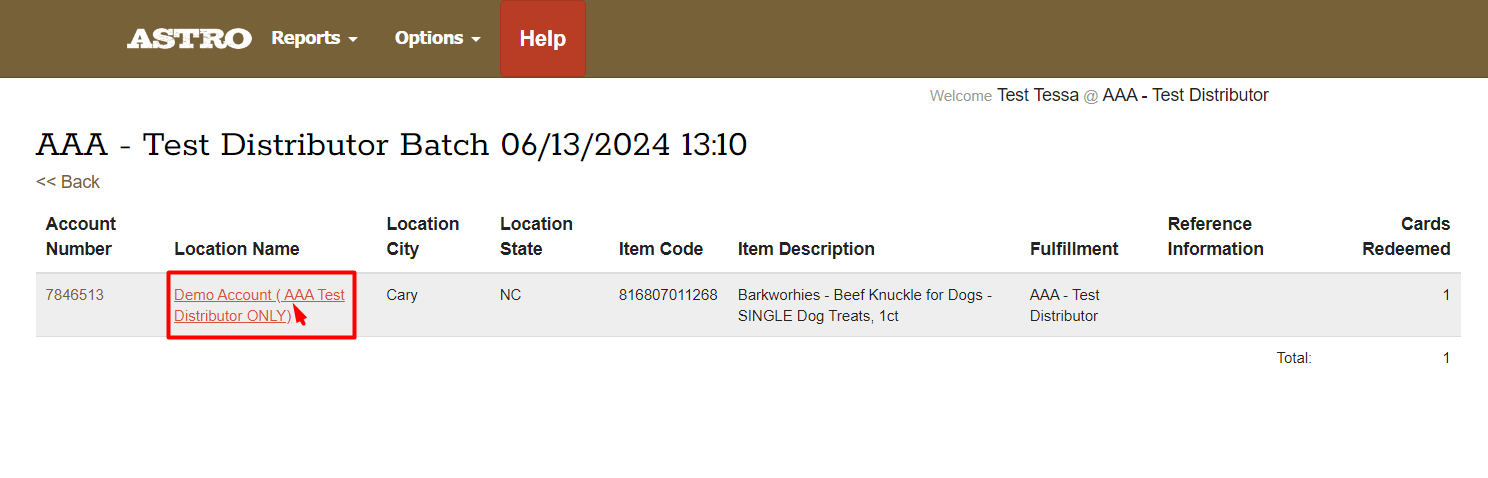This screenshot has width=1488, height=478.
Task: Click the Reference Information column header
Action: tap(1216, 236)
